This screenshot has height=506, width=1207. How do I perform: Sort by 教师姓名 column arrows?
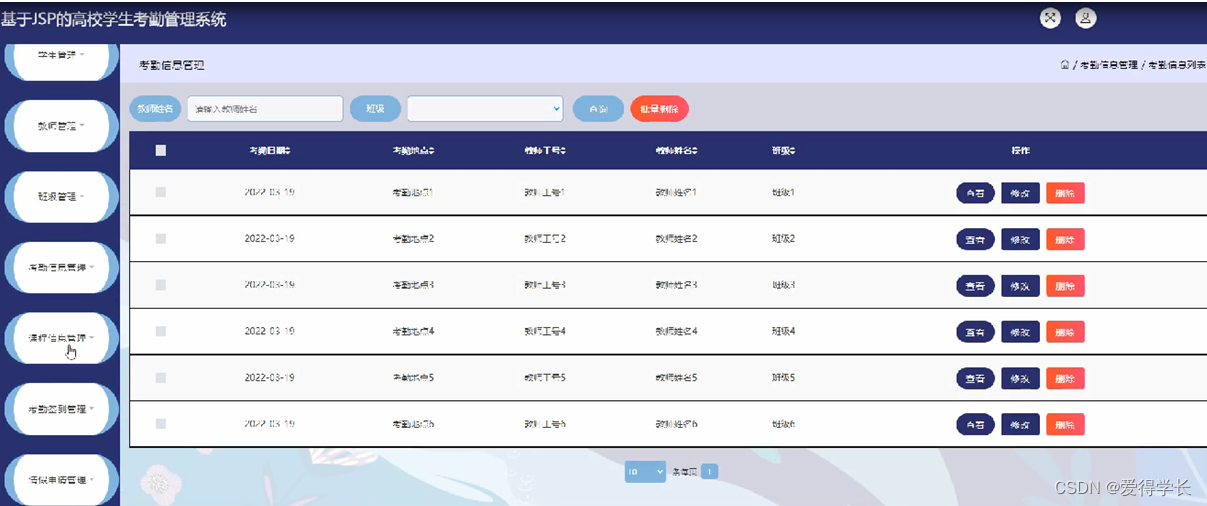pyautogui.click(x=694, y=151)
